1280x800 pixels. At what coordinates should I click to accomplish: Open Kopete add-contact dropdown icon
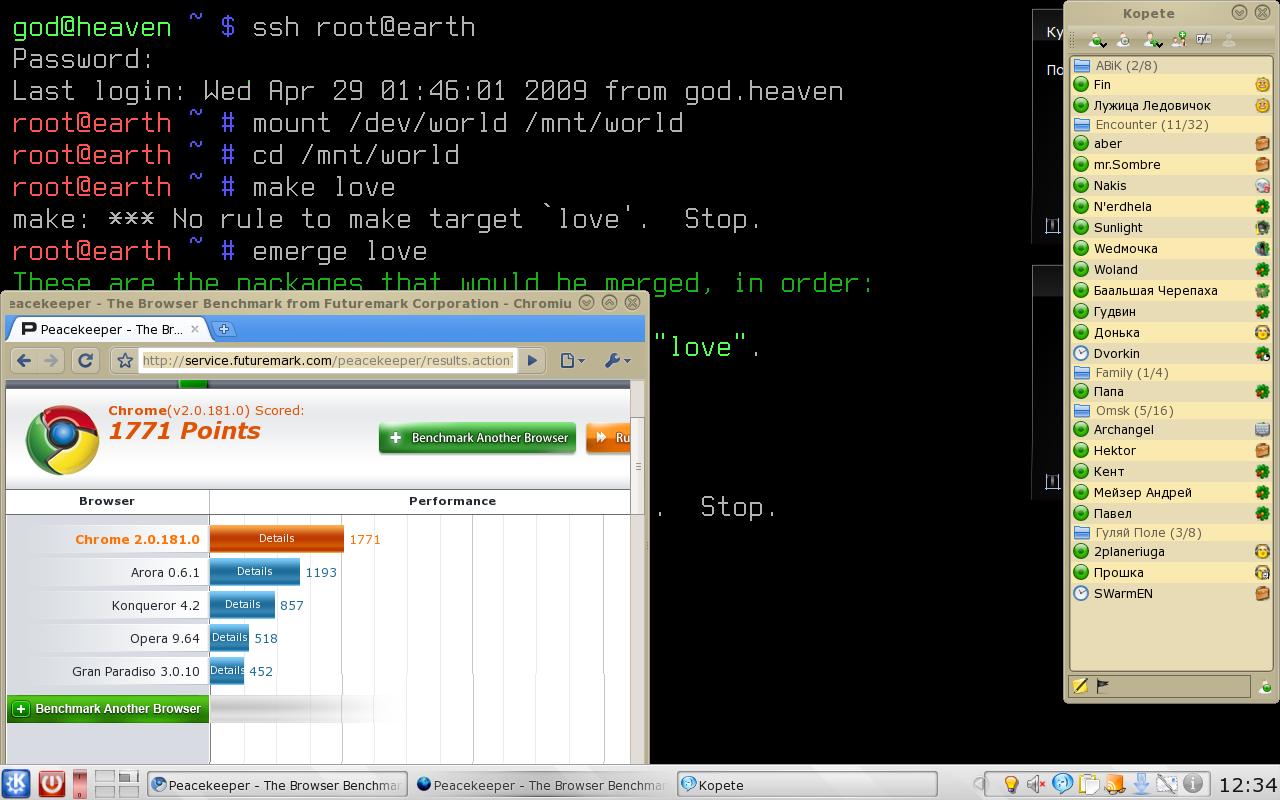pos(1153,40)
